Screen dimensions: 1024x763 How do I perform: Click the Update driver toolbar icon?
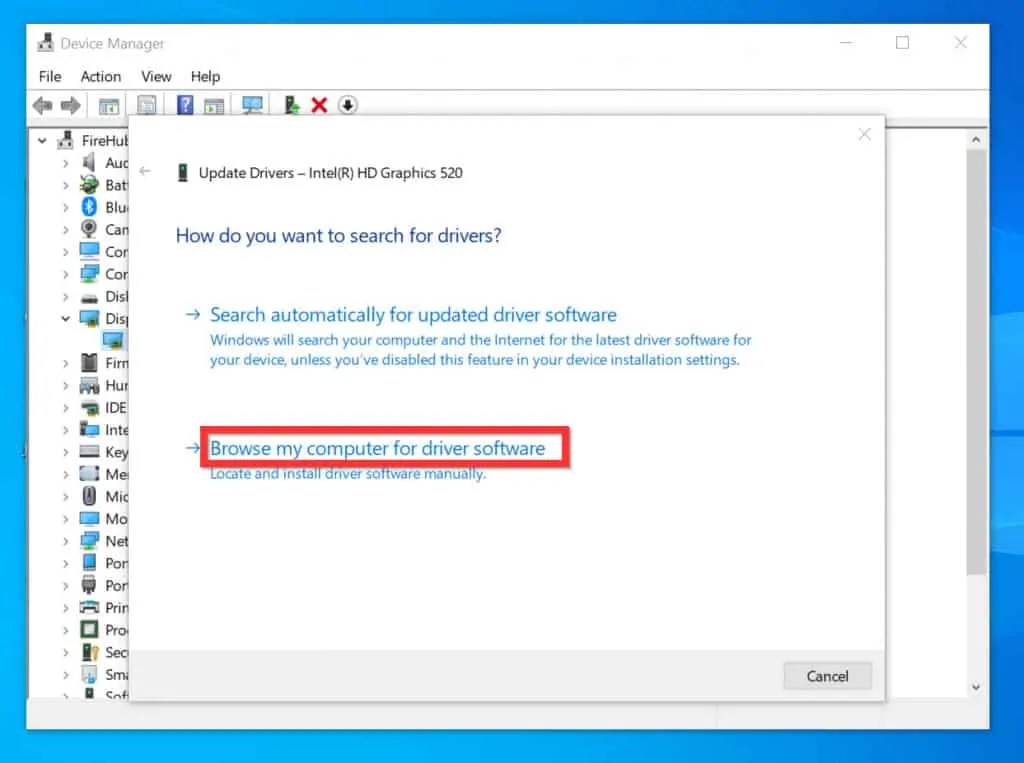click(293, 105)
